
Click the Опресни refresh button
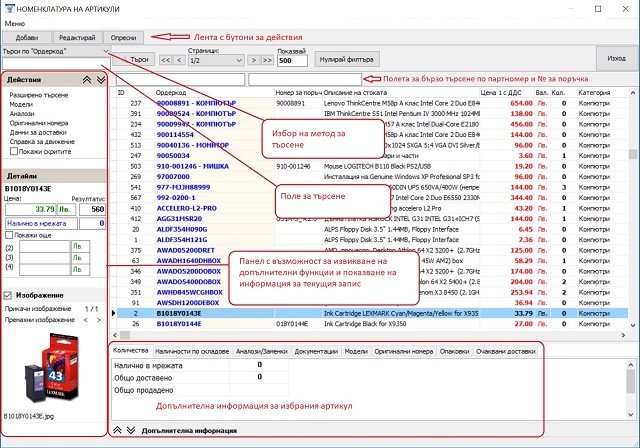tap(123, 38)
